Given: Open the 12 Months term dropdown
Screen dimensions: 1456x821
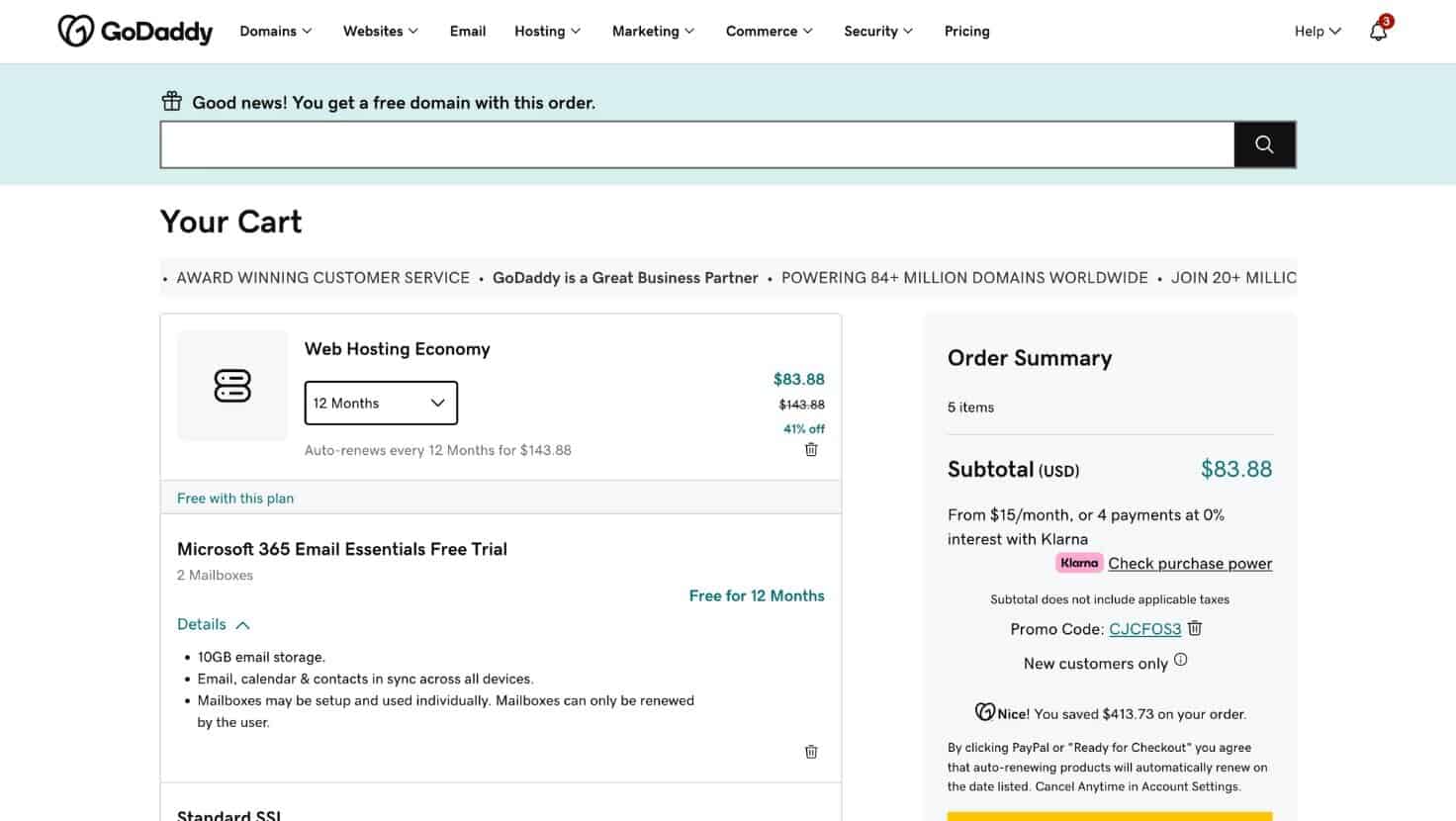Looking at the screenshot, I should [x=381, y=403].
